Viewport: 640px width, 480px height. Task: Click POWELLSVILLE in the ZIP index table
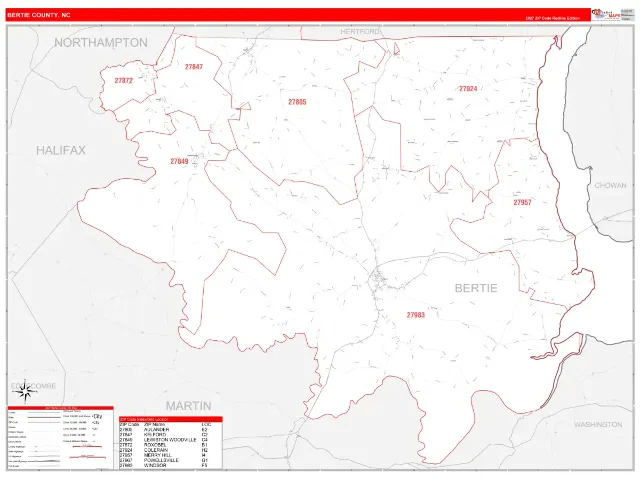[x=161, y=460]
